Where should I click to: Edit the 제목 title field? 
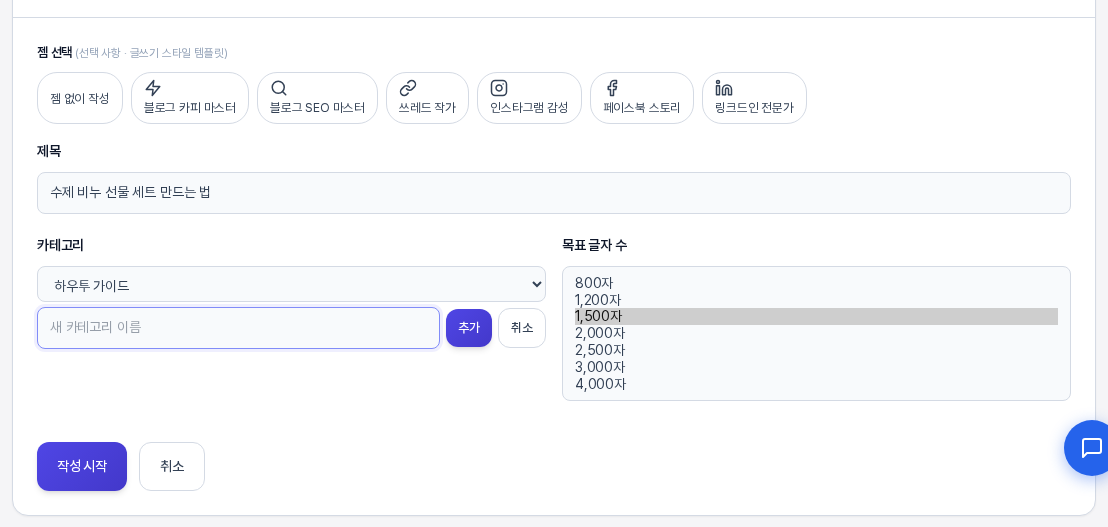tap(554, 193)
